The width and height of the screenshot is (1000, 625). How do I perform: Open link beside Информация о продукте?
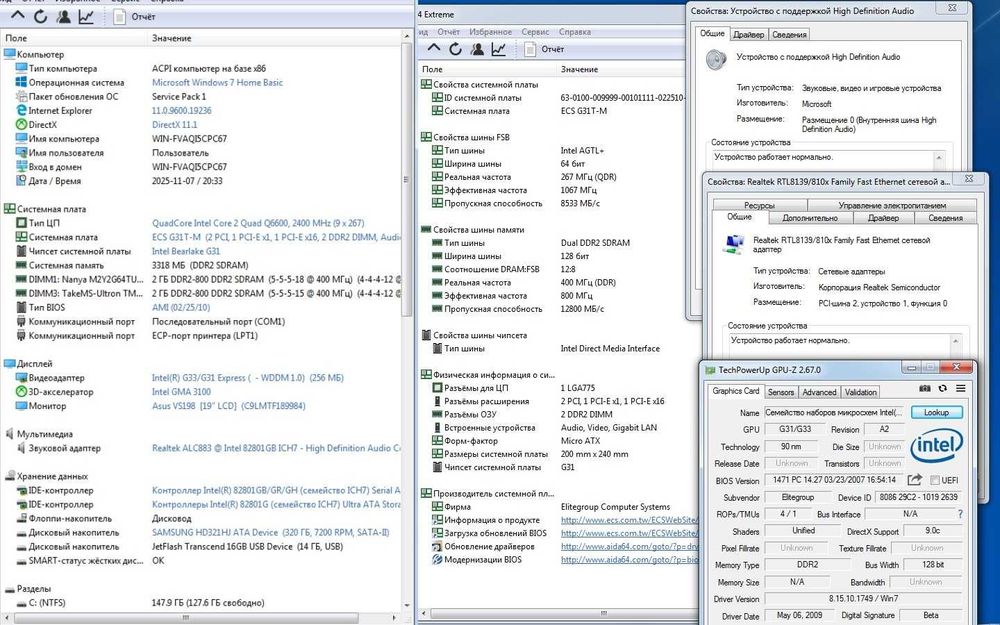[629, 520]
